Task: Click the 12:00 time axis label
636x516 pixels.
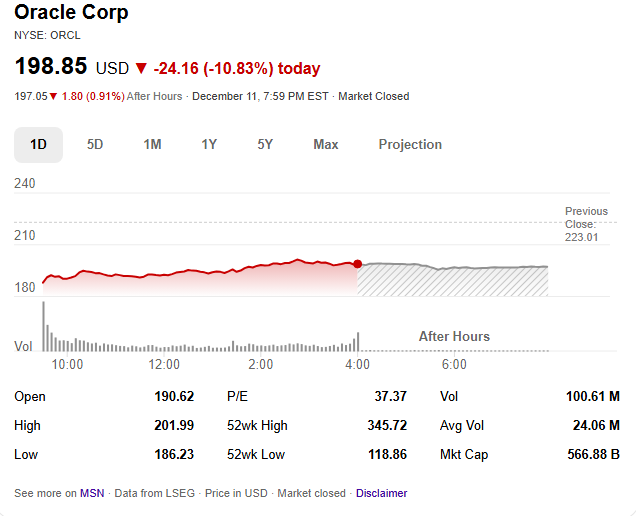Action: coord(164,364)
